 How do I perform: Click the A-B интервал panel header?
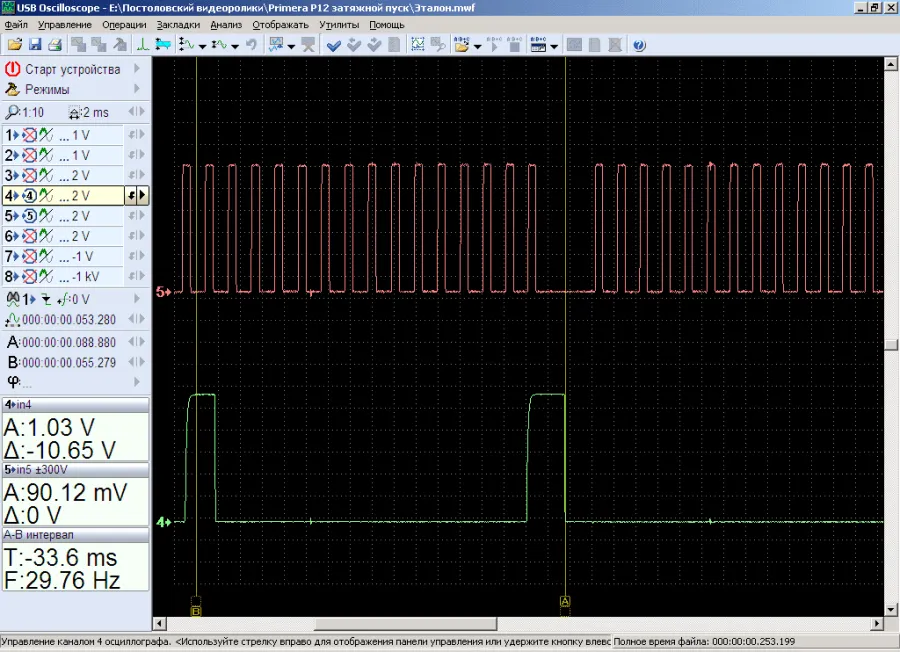point(75,534)
